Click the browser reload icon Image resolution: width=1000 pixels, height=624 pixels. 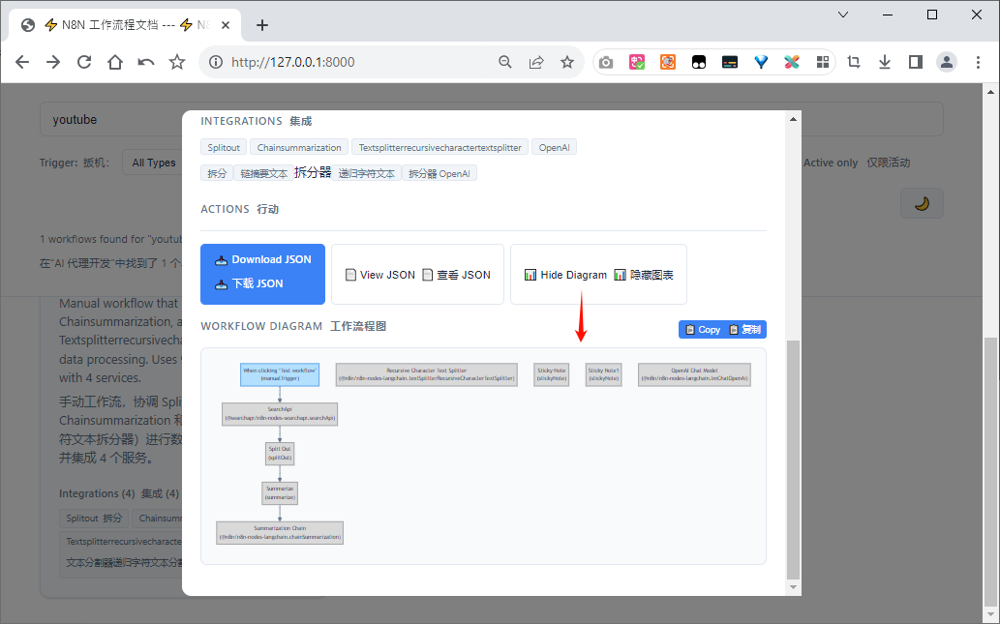[x=84, y=62]
